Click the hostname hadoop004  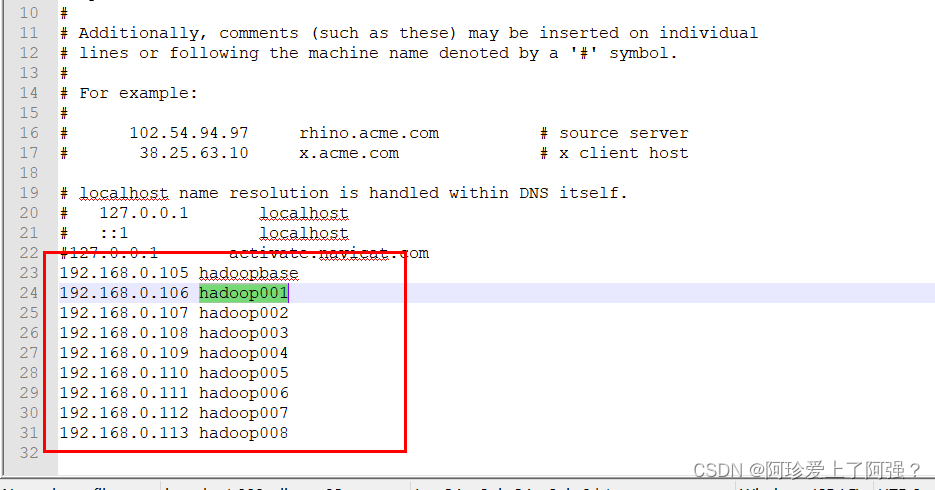click(x=244, y=353)
